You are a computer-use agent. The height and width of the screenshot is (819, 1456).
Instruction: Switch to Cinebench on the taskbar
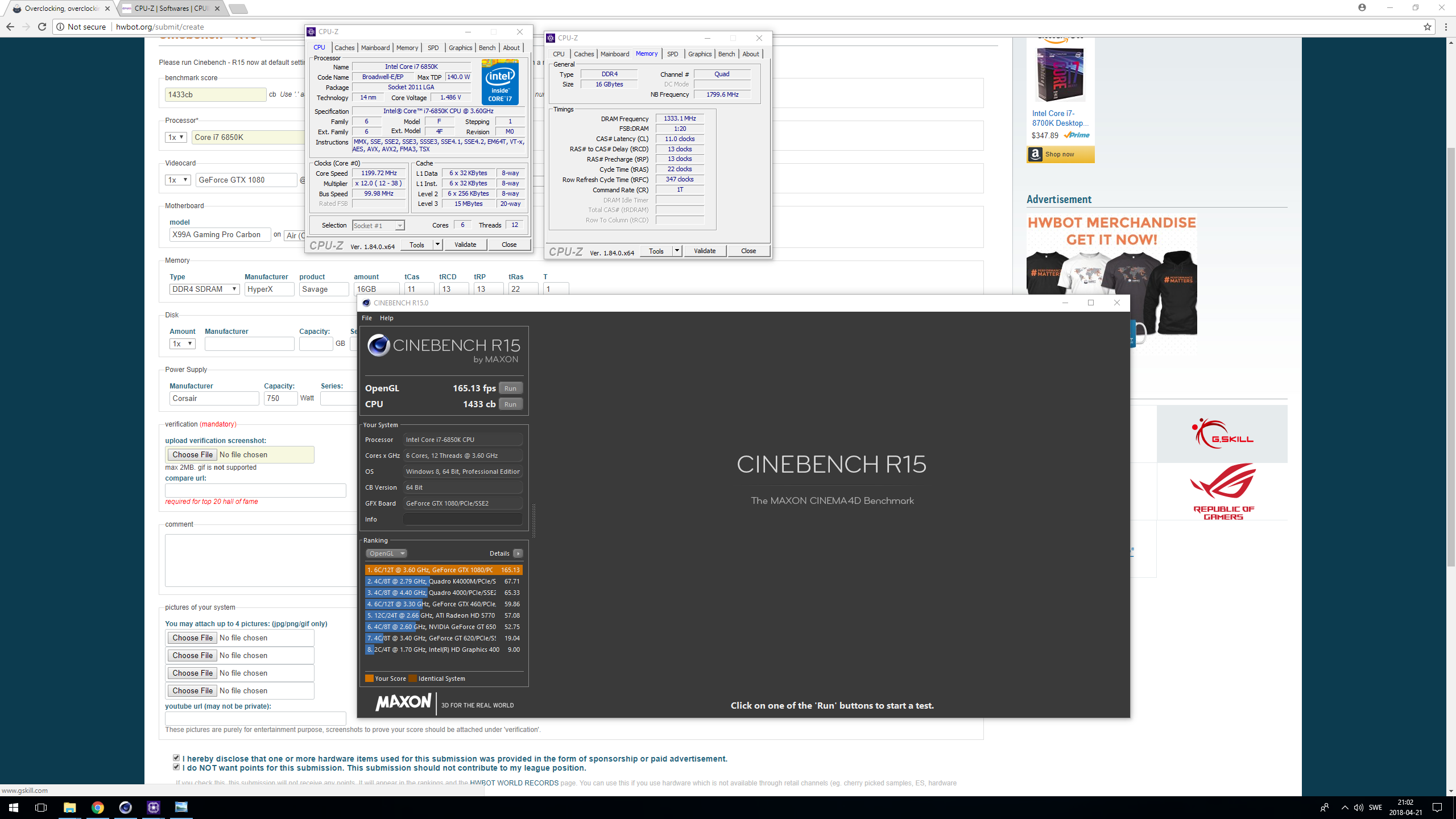coord(125,808)
